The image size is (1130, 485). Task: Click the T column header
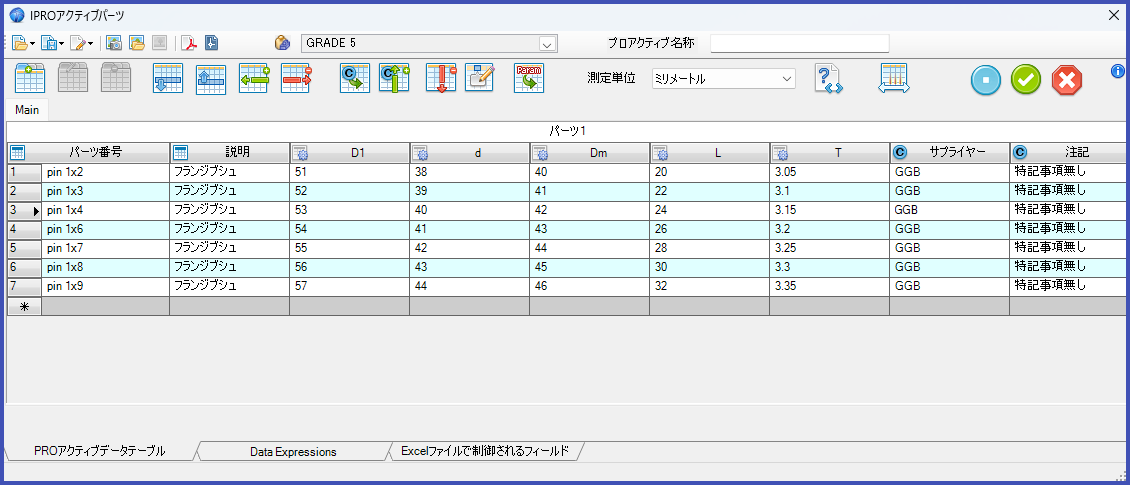tap(829, 152)
